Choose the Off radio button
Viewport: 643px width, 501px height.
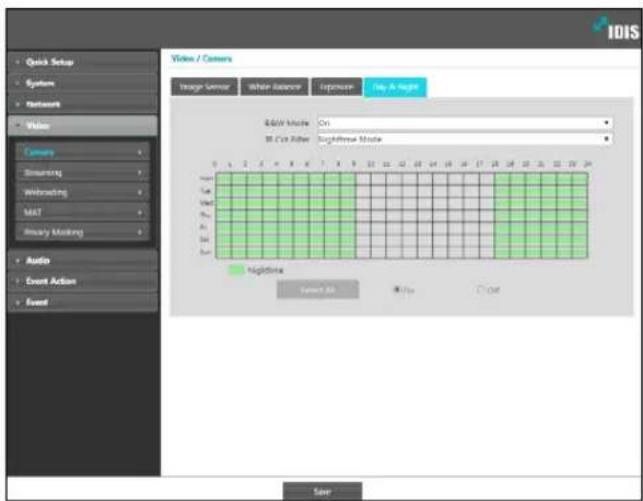click(481, 290)
